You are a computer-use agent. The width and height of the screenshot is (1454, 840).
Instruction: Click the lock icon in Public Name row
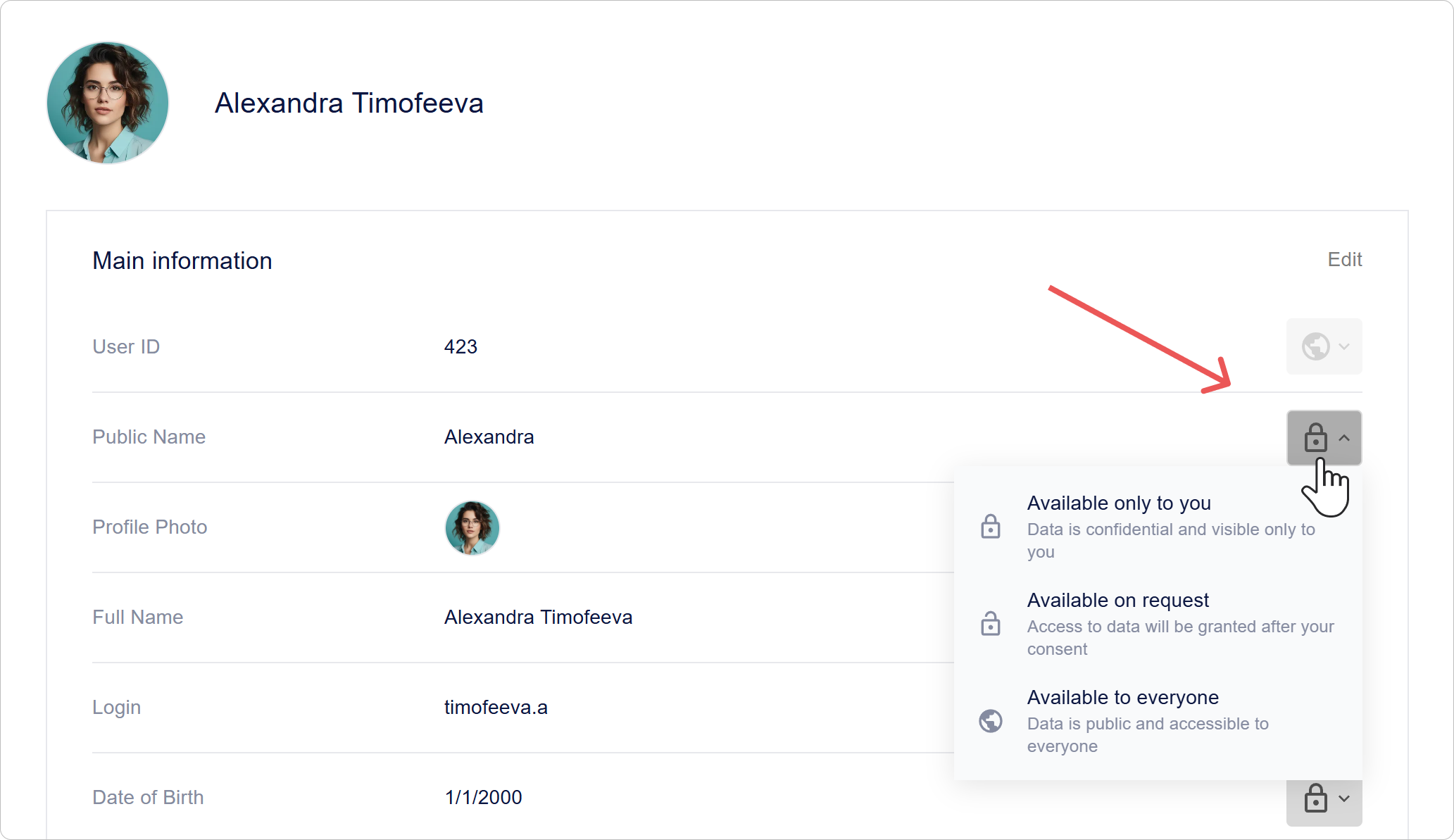(1315, 438)
